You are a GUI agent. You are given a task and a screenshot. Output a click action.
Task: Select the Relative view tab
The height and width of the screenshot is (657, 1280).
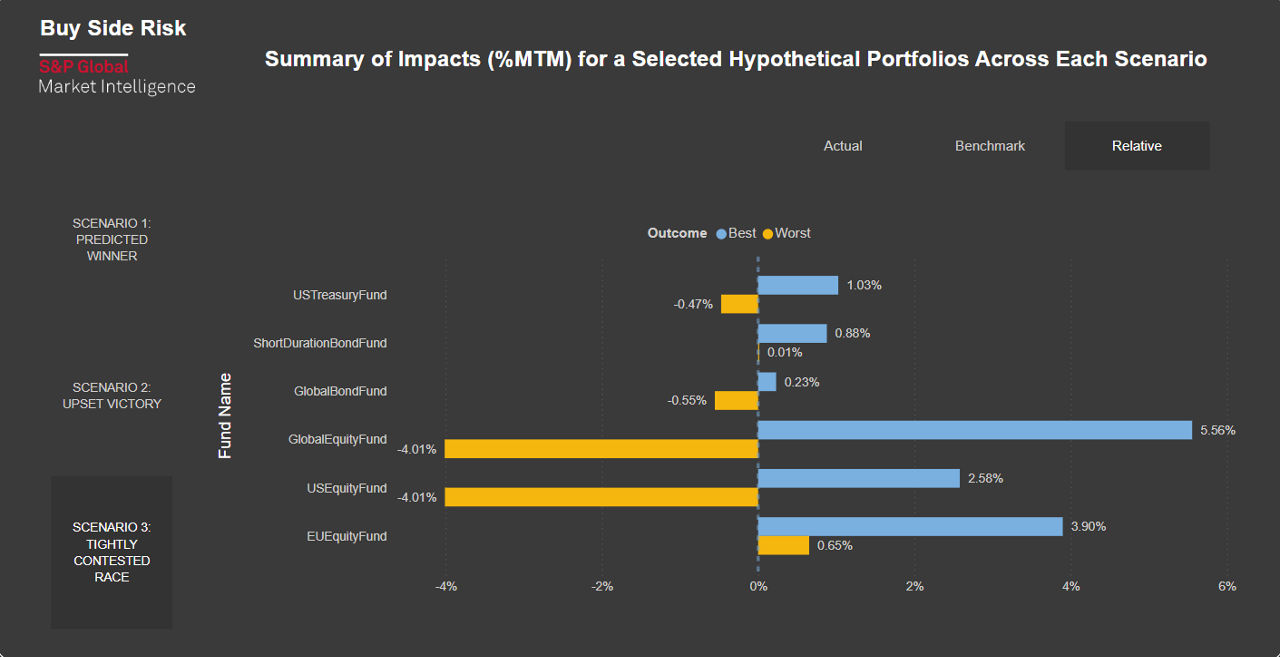click(1137, 146)
